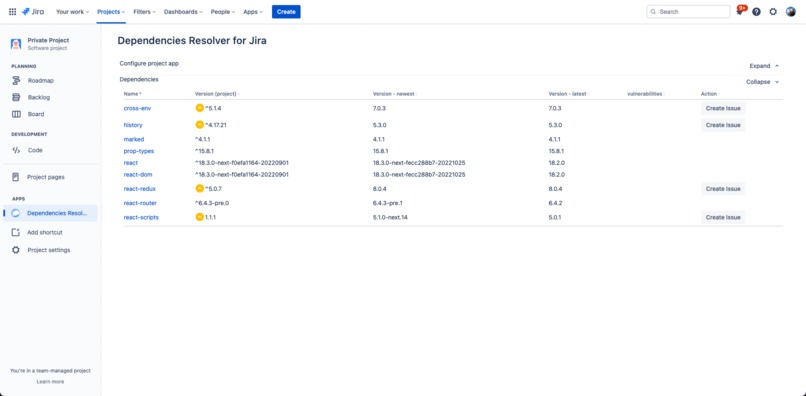This screenshot has height=396, width=806.
Task: Open the notifications bell icon
Action: pyautogui.click(x=740, y=11)
